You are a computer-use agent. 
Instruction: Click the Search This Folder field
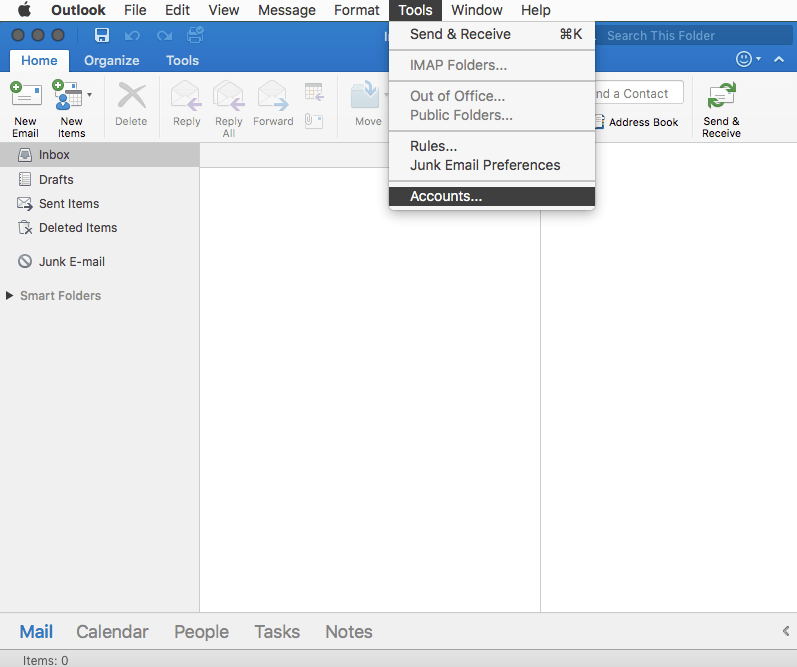[694, 36]
